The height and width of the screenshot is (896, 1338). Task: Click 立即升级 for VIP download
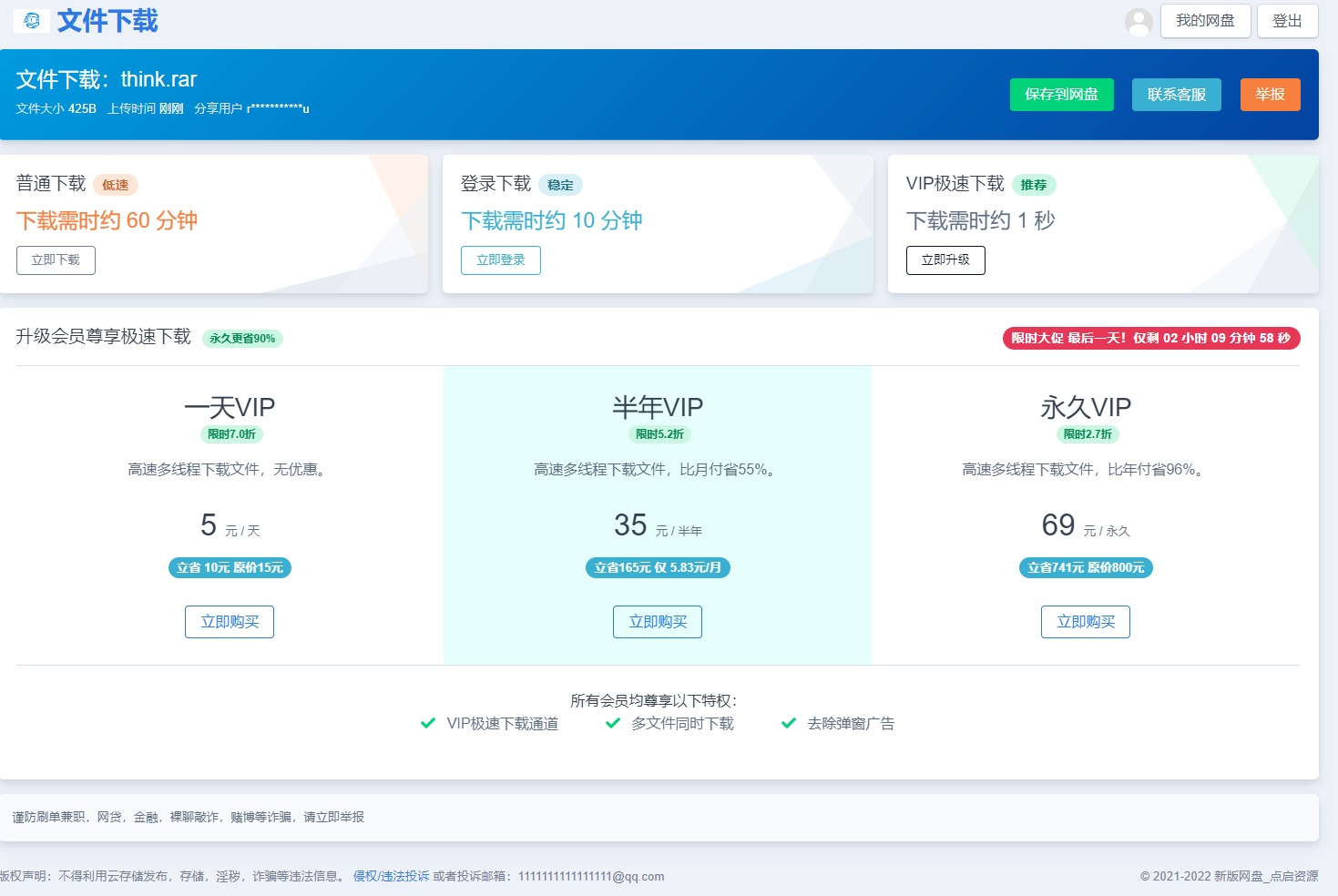click(945, 260)
